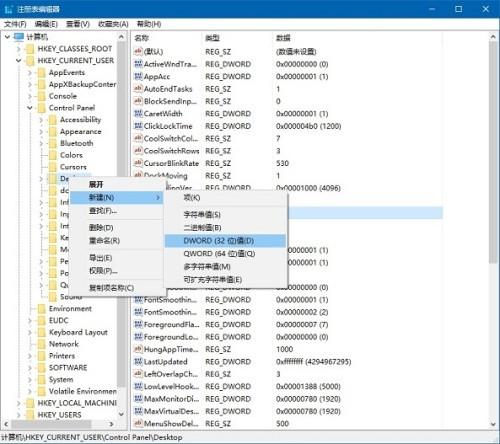Click the values list vertical scrollbar down arrow
This screenshot has height=444, width=500.
click(493, 424)
